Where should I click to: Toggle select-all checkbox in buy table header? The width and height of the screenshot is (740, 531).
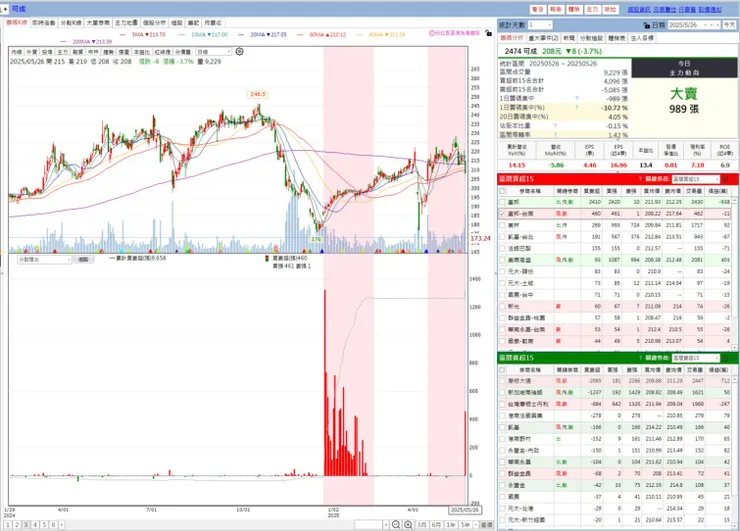pyautogui.click(x=502, y=191)
